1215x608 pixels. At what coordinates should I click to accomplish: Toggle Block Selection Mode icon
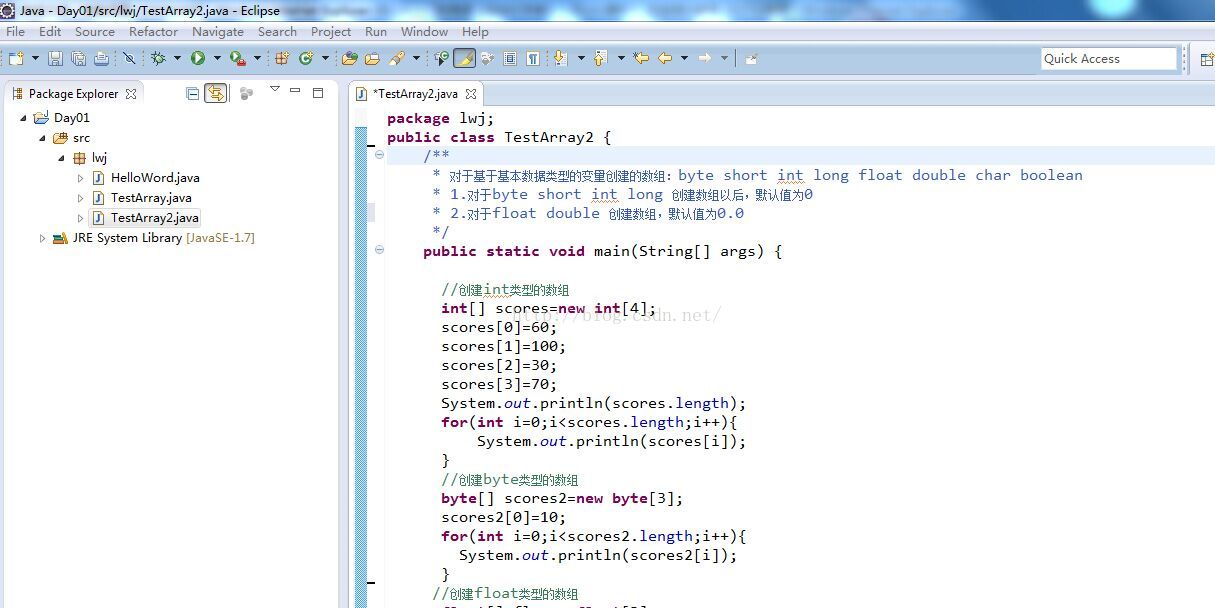[510, 59]
